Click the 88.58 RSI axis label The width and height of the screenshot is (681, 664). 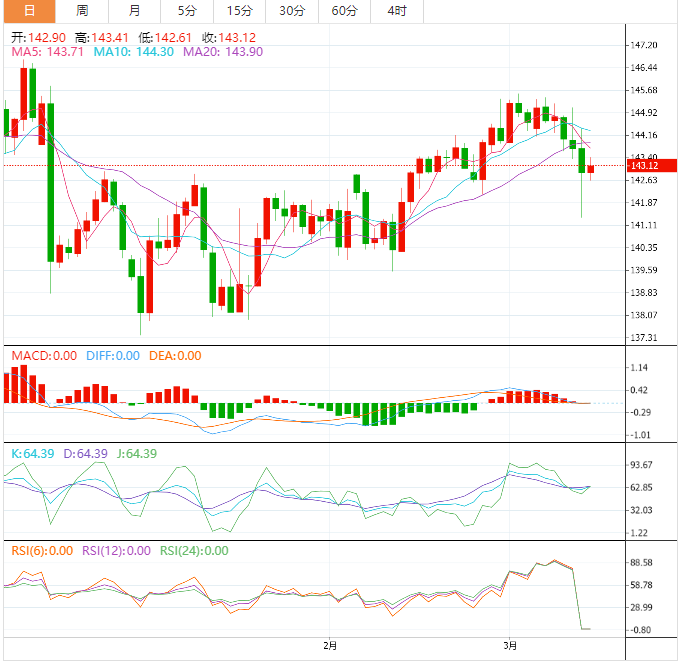pos(641,563)
